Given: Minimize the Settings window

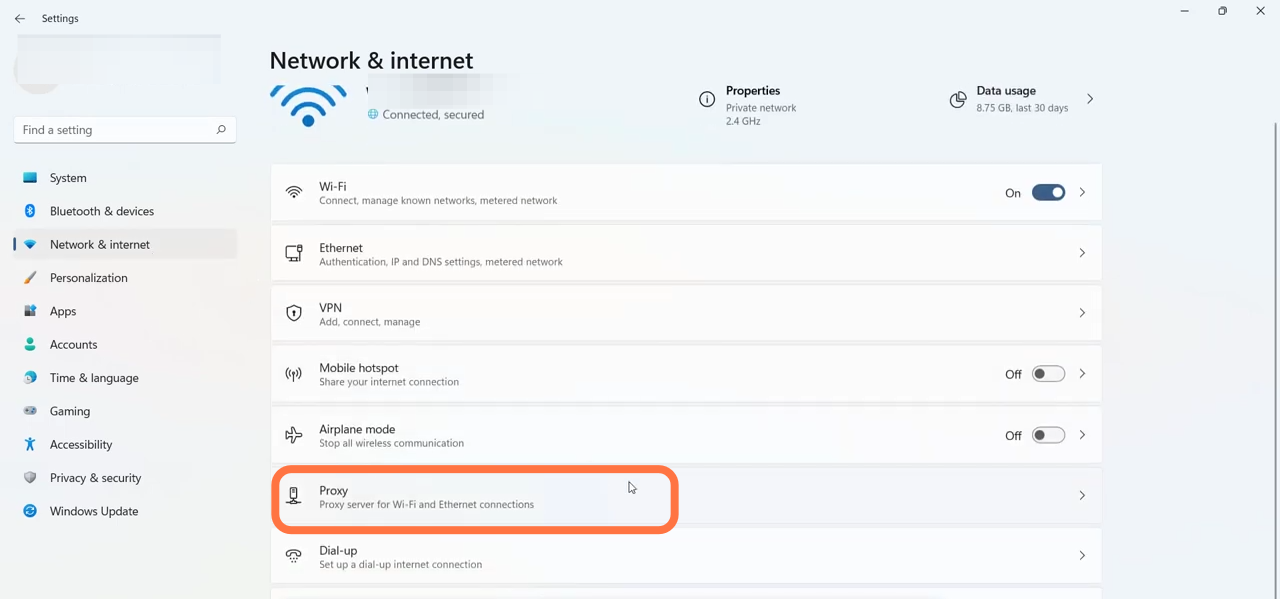Looking at the screenshot, I should click(x=1184, y=11).
